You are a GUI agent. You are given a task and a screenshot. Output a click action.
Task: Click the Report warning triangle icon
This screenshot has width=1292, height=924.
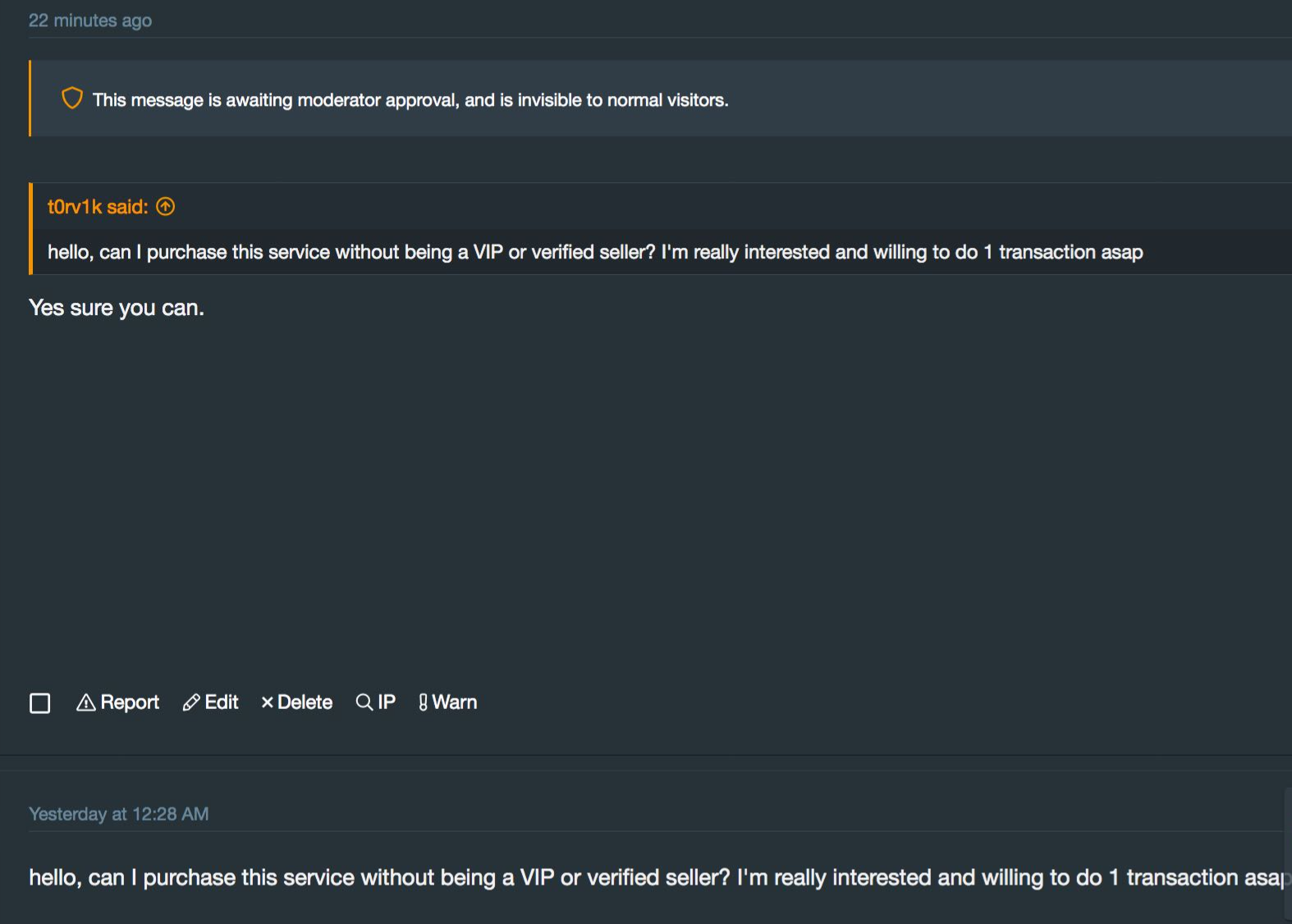point(85,702)
